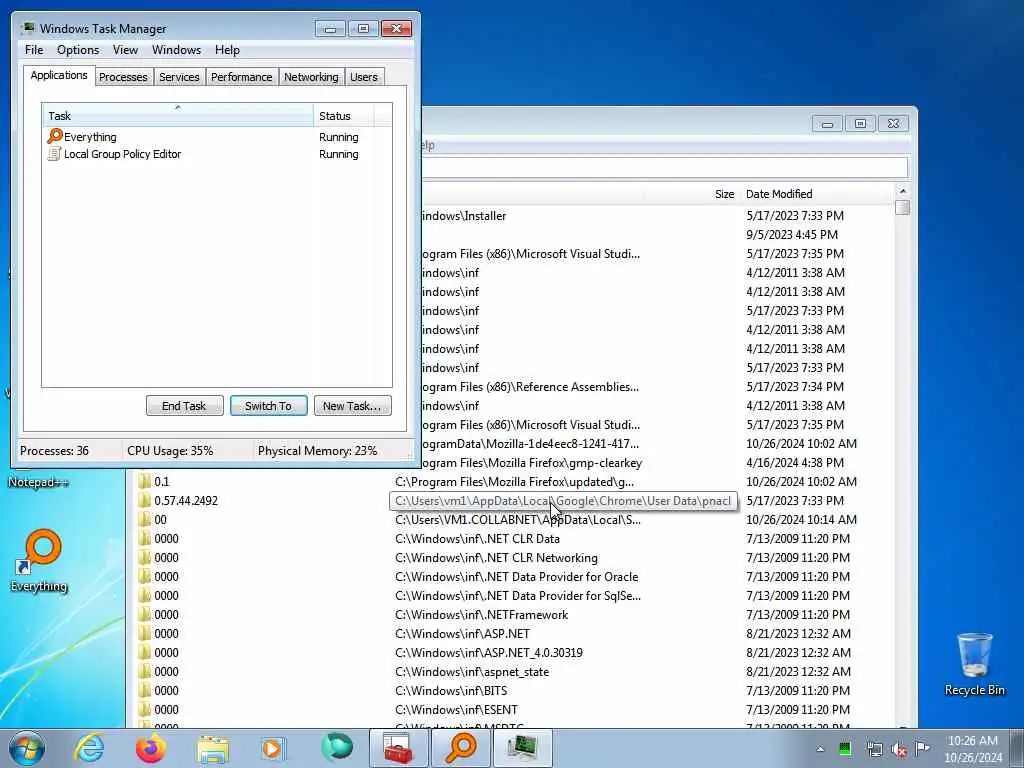The image size is (1024, 768).
Task: Open the muted volume tray icon
Action: click(899, 749)
